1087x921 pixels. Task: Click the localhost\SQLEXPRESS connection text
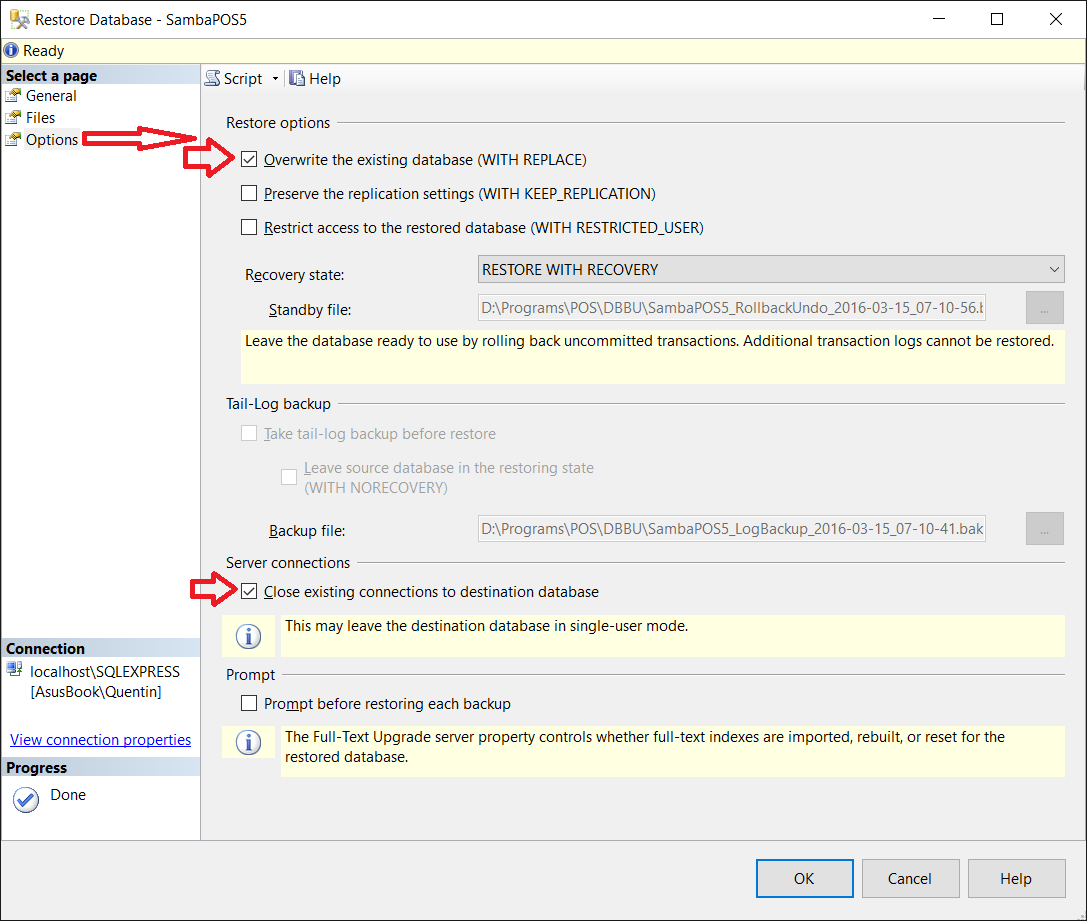[105, 672]
